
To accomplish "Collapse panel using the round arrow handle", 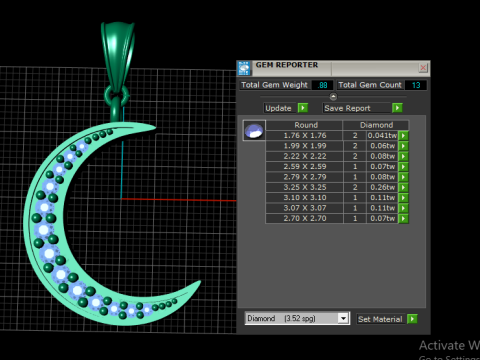I will pyautogui.click(x=333, y=97).
